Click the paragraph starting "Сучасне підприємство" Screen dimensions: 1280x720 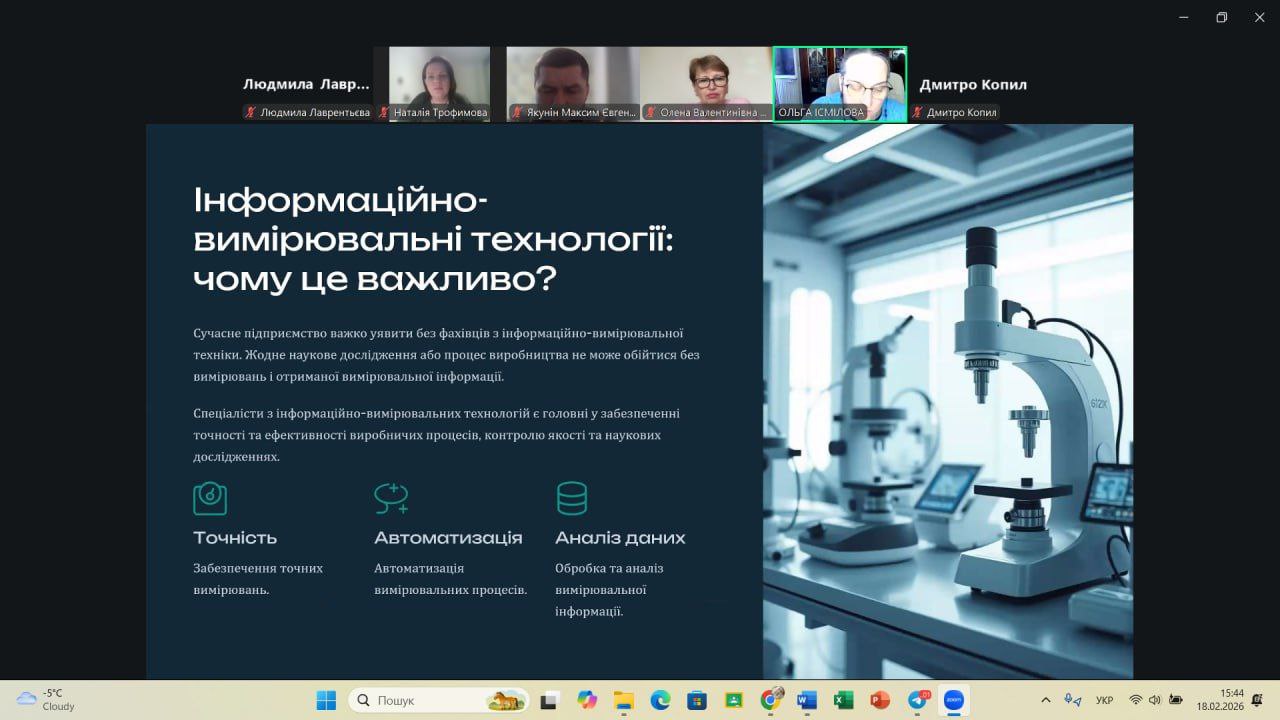click(446, 354)
